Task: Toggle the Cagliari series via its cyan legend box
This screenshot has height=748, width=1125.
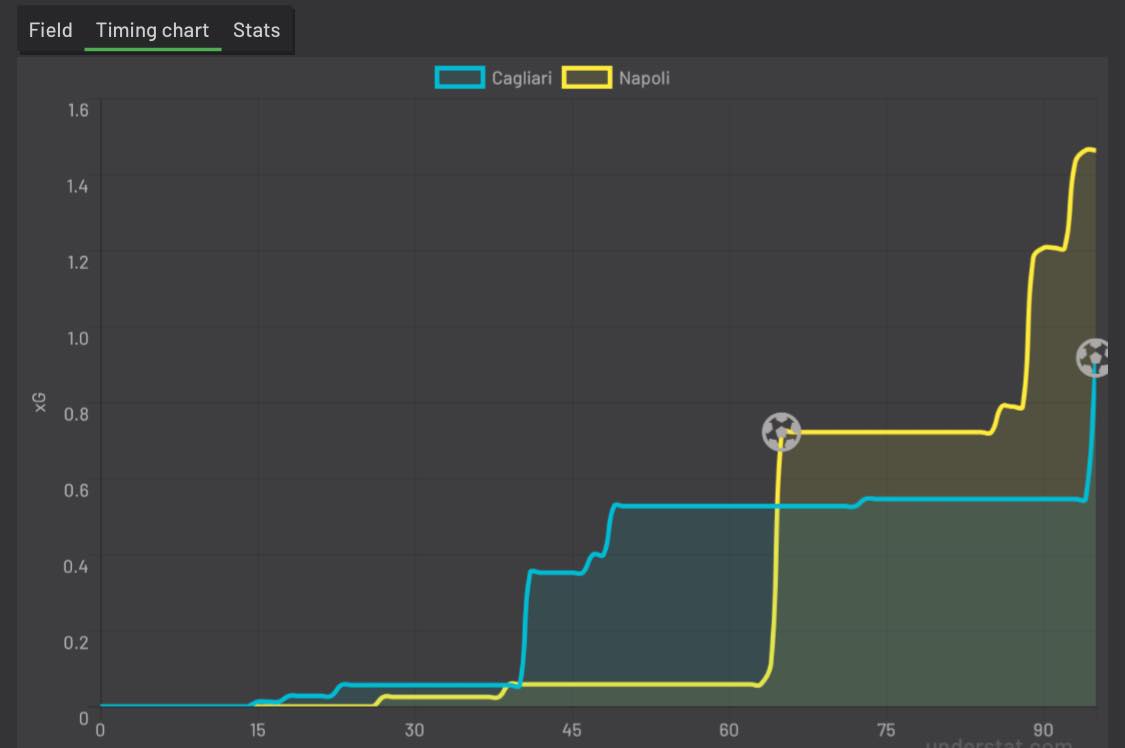Action: (x=460, y=78)
